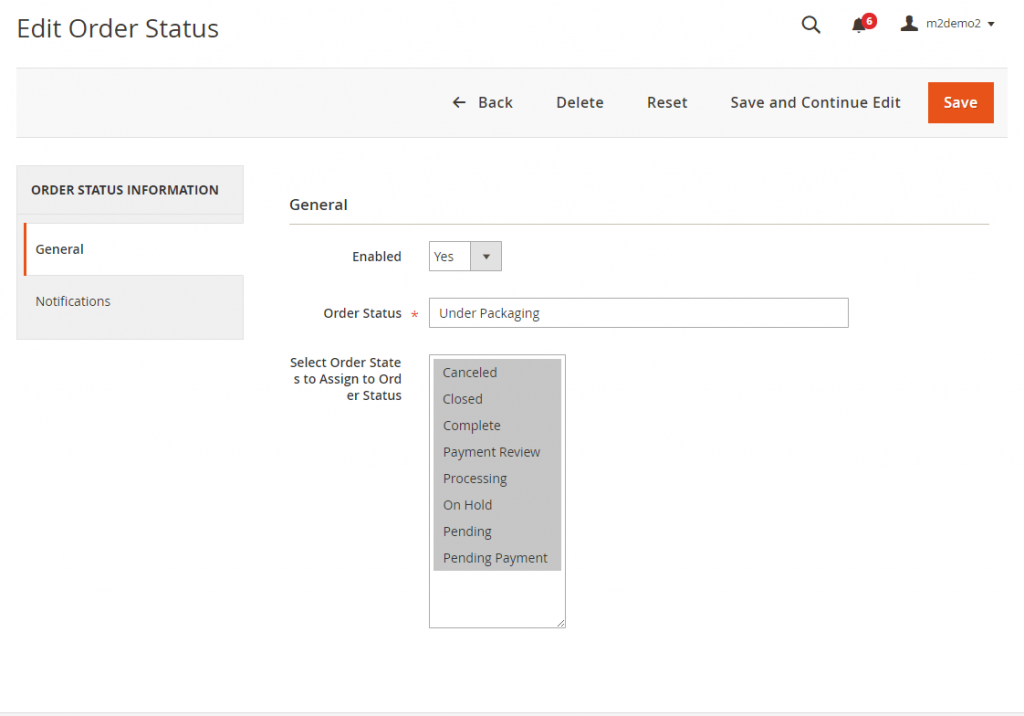The width and height of the screenshot is (1024, 716).
Task: Select Payment Review order state
Action: click(491, 452)
